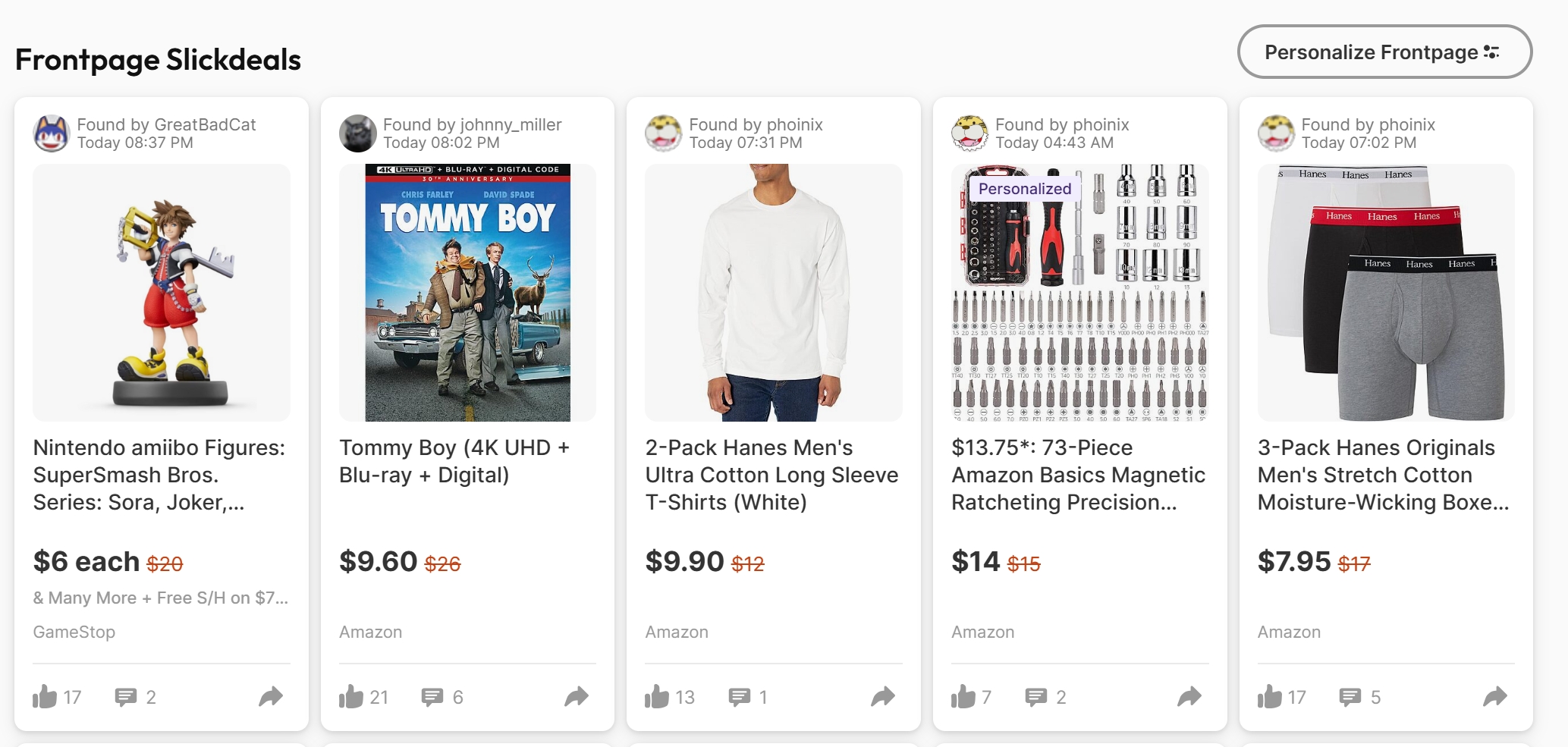Open the 3-Pack Hanes Originals deal title

coord(1383,475)
